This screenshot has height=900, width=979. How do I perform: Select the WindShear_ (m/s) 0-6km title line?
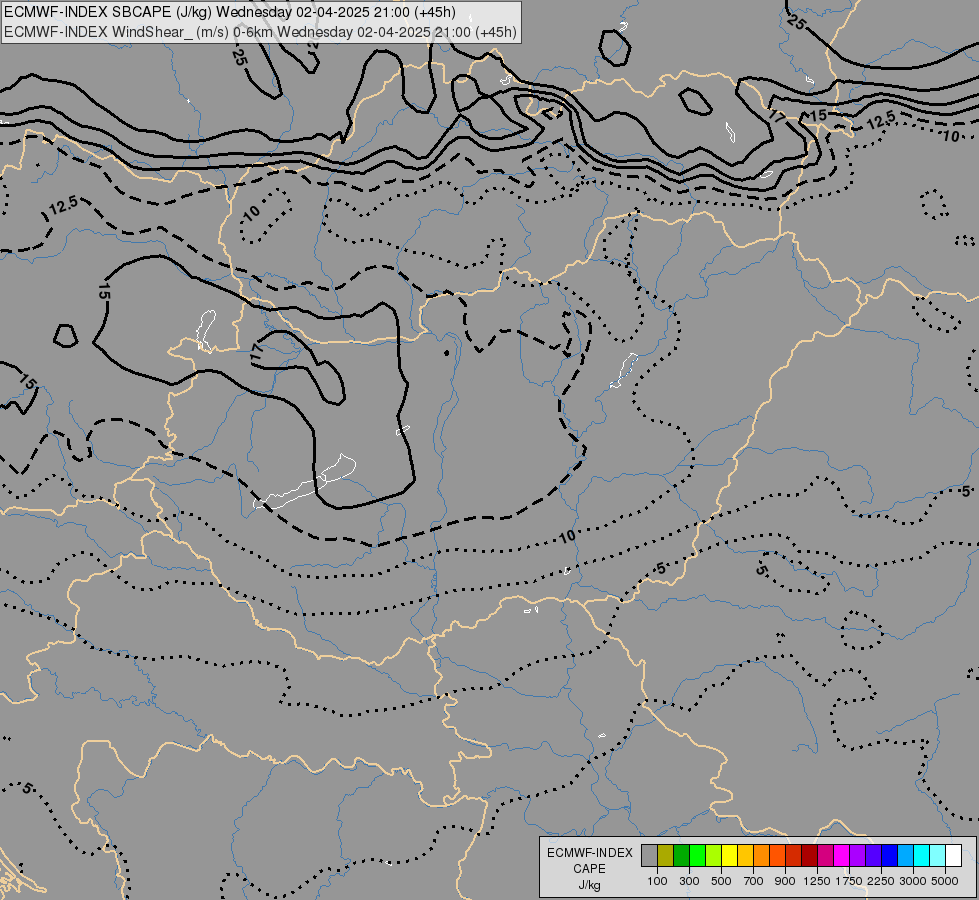tap(260, 31)
